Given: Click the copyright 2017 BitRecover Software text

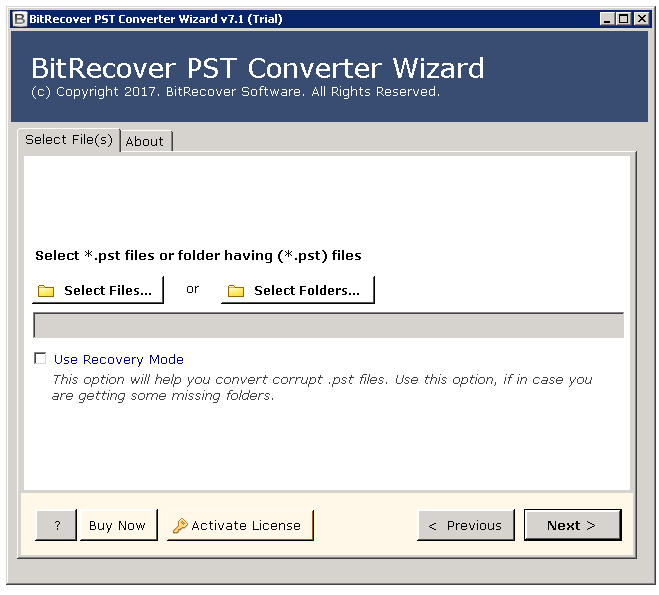Looking at the screenshot, I should (236, 92).
